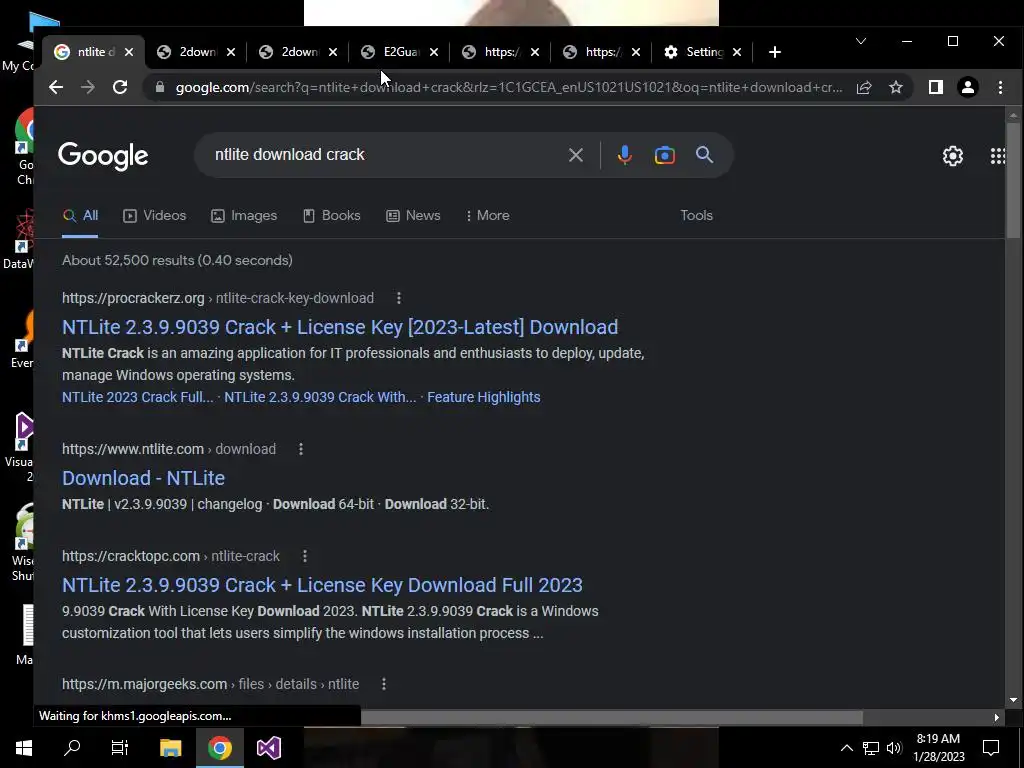
Task: Close the first 2down tab
Action: pyautogui.click(x=231, y=52)
